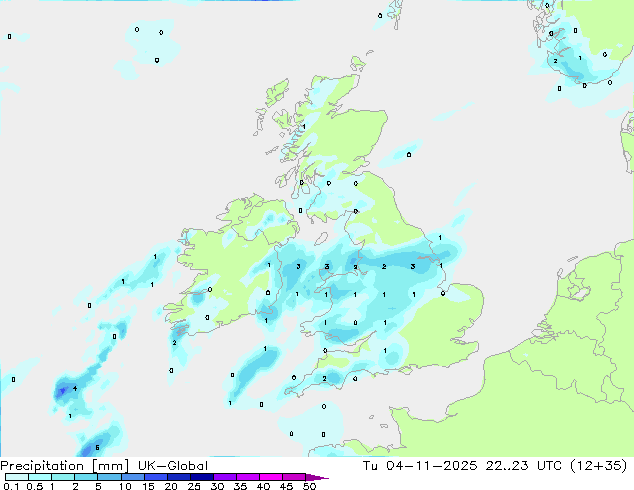
Task: Click the '0.1' legend scale label
Action: (x=11, y=486)
